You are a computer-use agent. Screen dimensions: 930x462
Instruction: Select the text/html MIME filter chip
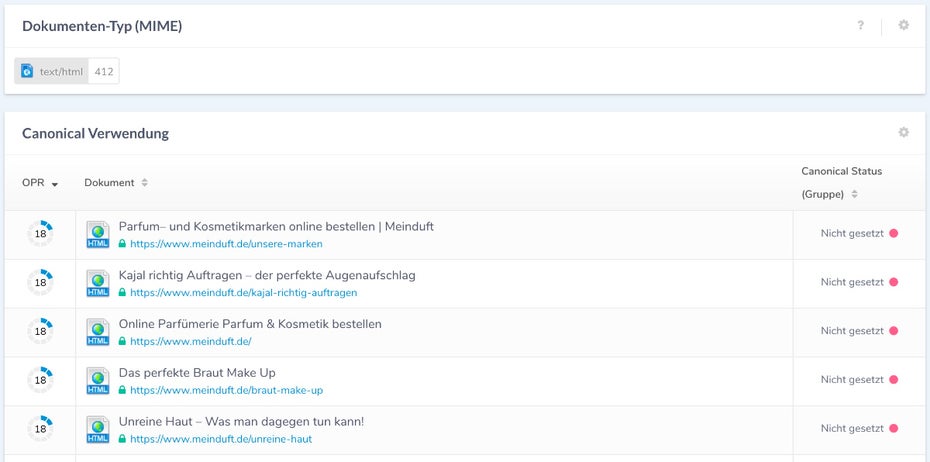point(66,71)
